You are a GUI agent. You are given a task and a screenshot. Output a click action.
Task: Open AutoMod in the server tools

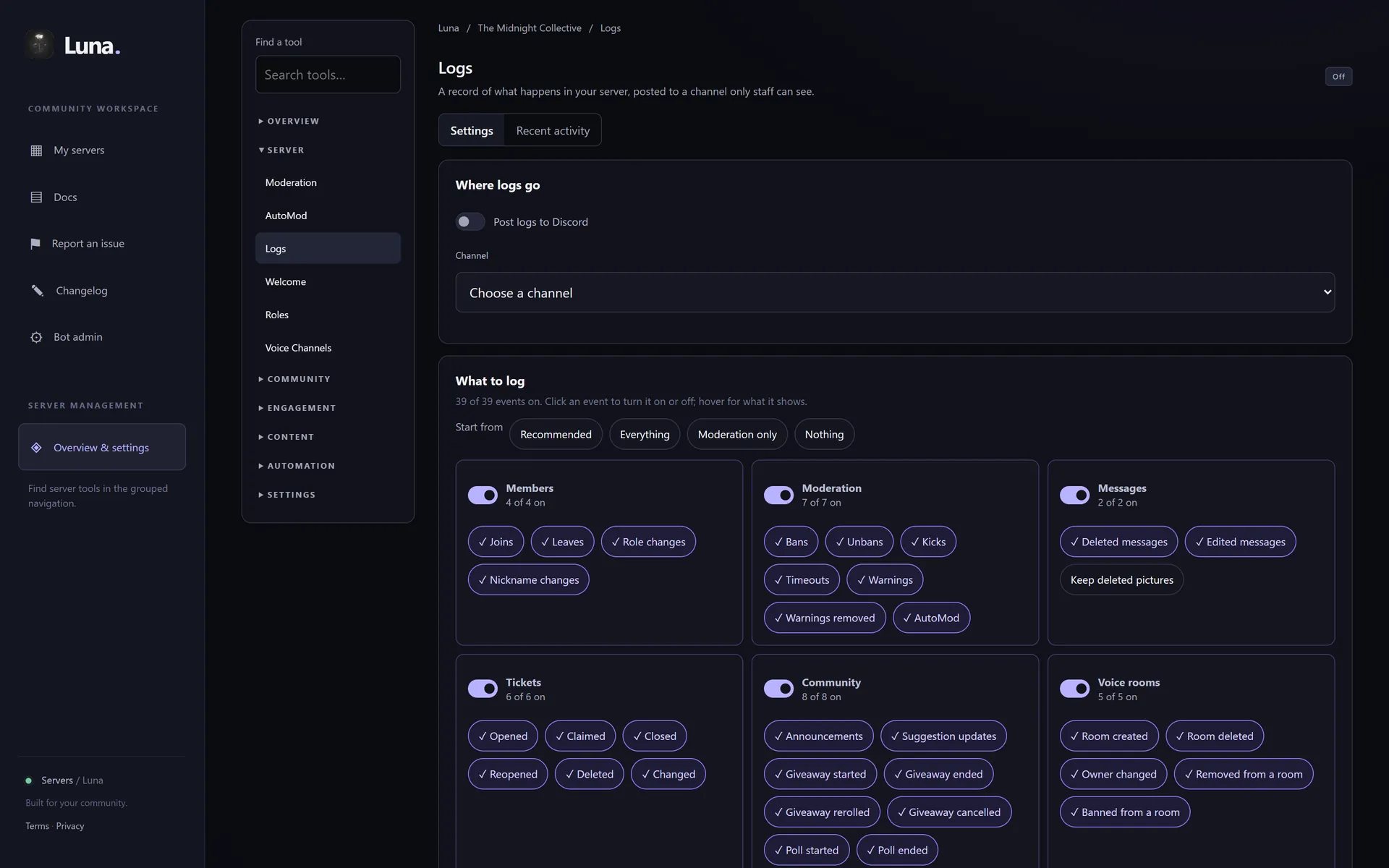(328, 216)
